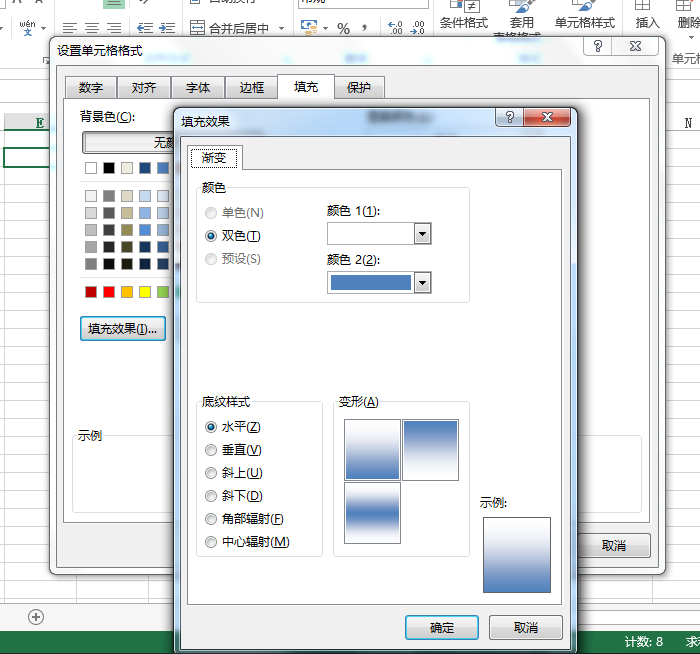The image size is (700, 654).
Task: Pick the yellow standard color swatch
Action: click(x=145, y=292)
